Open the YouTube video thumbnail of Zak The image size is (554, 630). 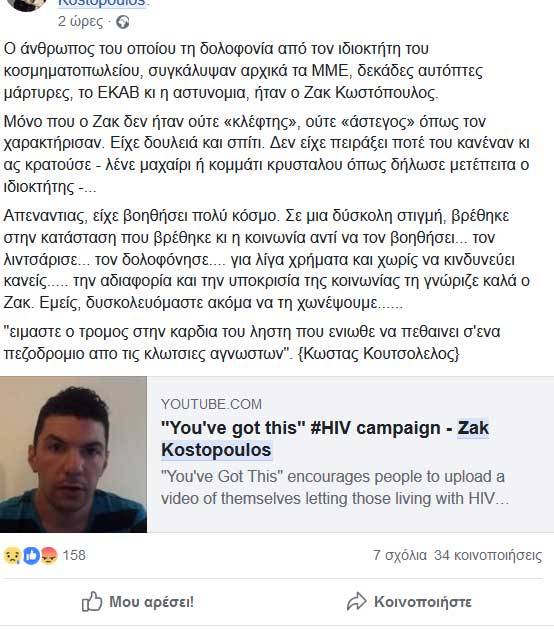coord(74,454)
